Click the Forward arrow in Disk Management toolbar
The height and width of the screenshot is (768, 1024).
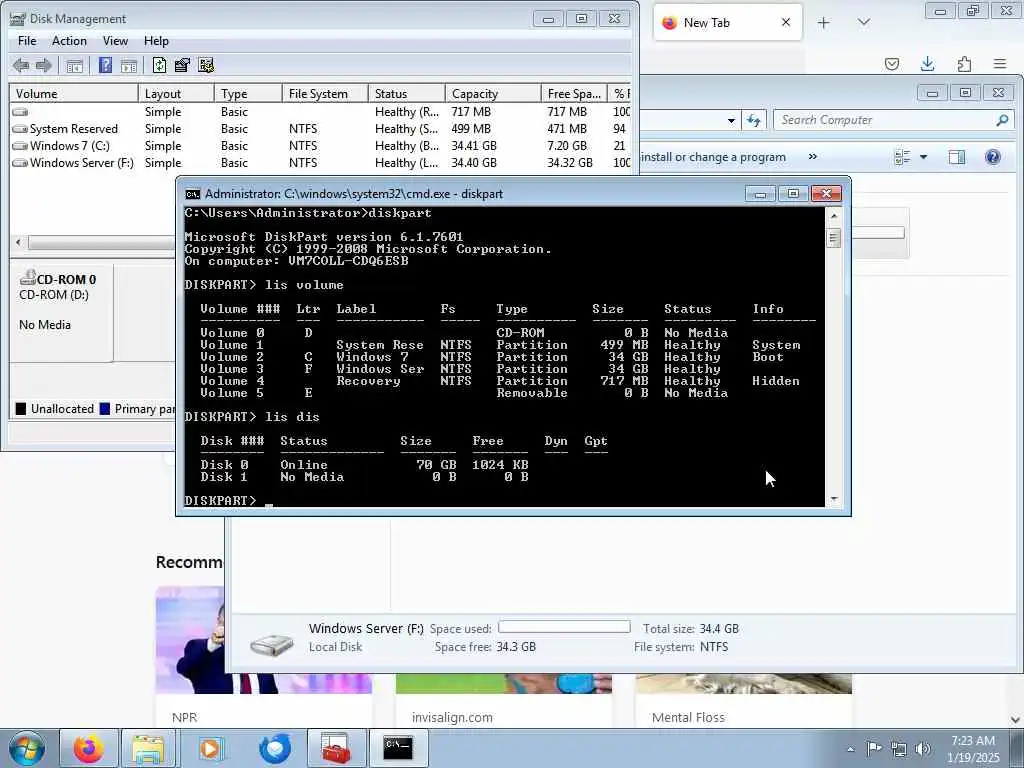click(x=44, y=65)
